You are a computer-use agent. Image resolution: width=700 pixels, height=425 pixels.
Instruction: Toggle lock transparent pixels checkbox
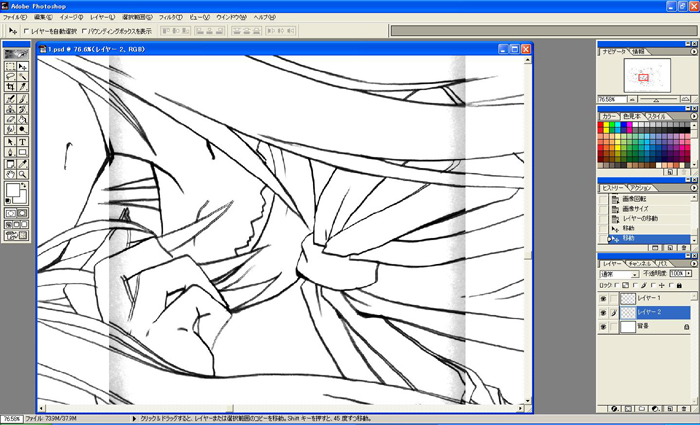tap(617, 285)
